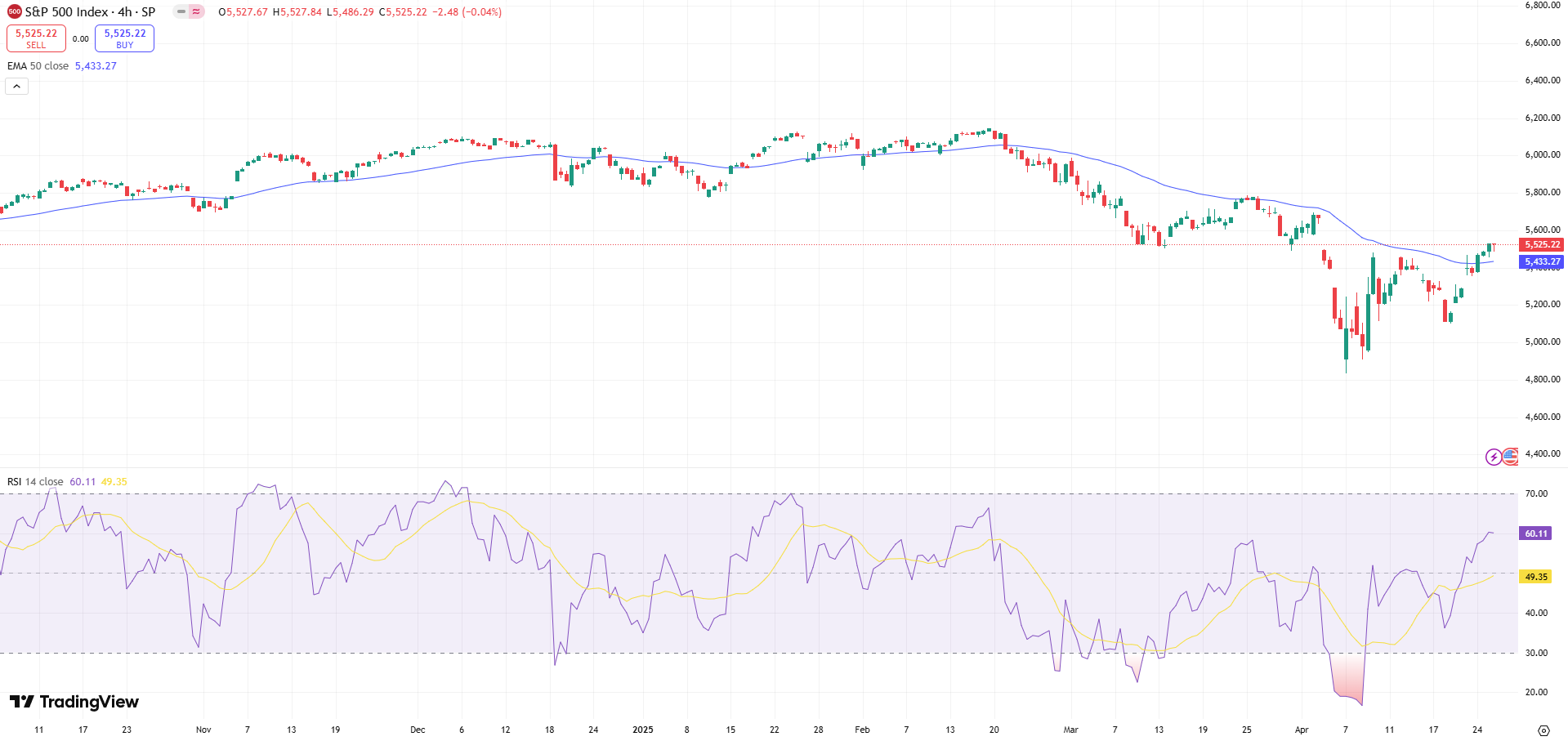1568x741 pixels.
Task: Click the 5,525.22 BUY button
Action: (x=124, y=38)
